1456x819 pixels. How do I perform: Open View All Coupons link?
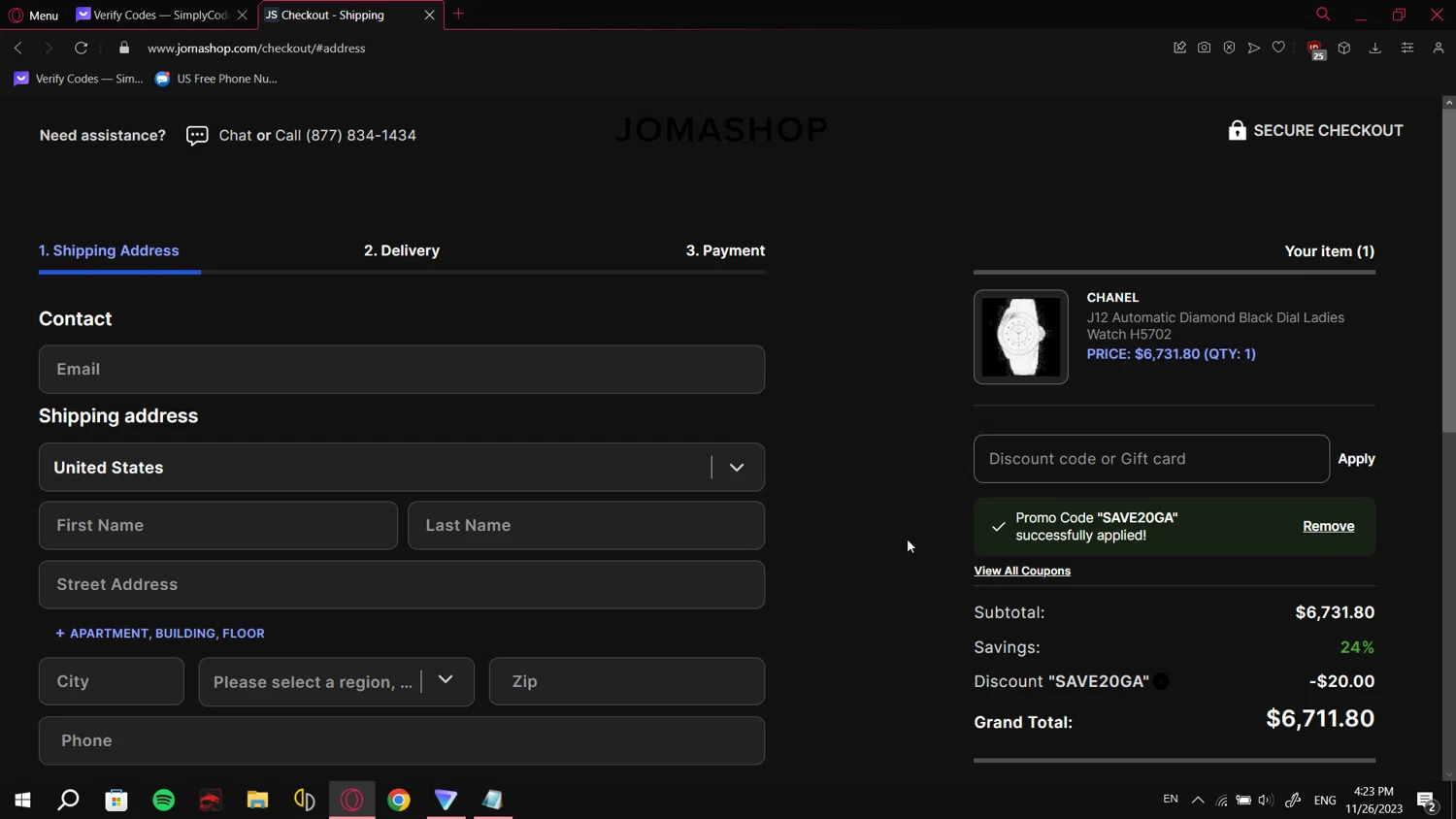pyautogui.click(x=1022, y=571)
